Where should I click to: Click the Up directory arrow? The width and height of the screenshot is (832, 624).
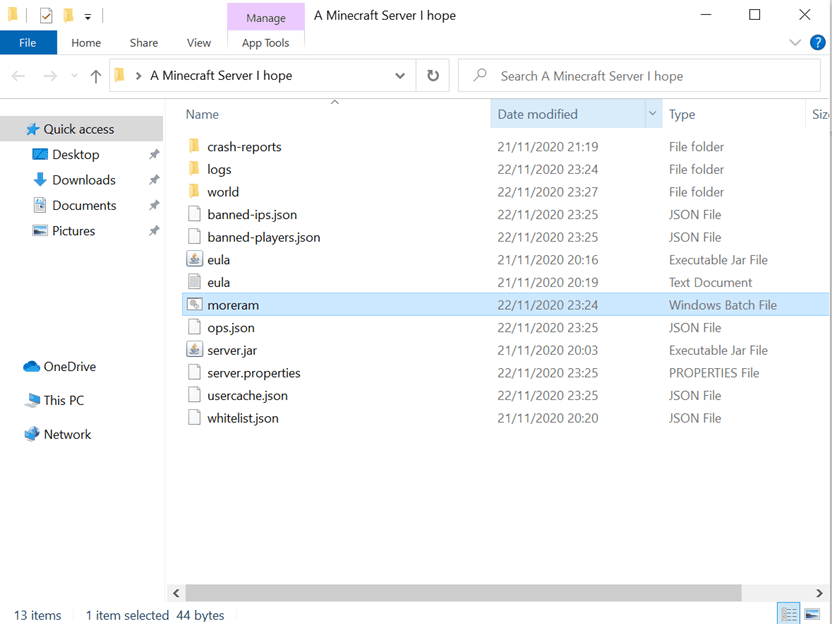click(96, 76)
